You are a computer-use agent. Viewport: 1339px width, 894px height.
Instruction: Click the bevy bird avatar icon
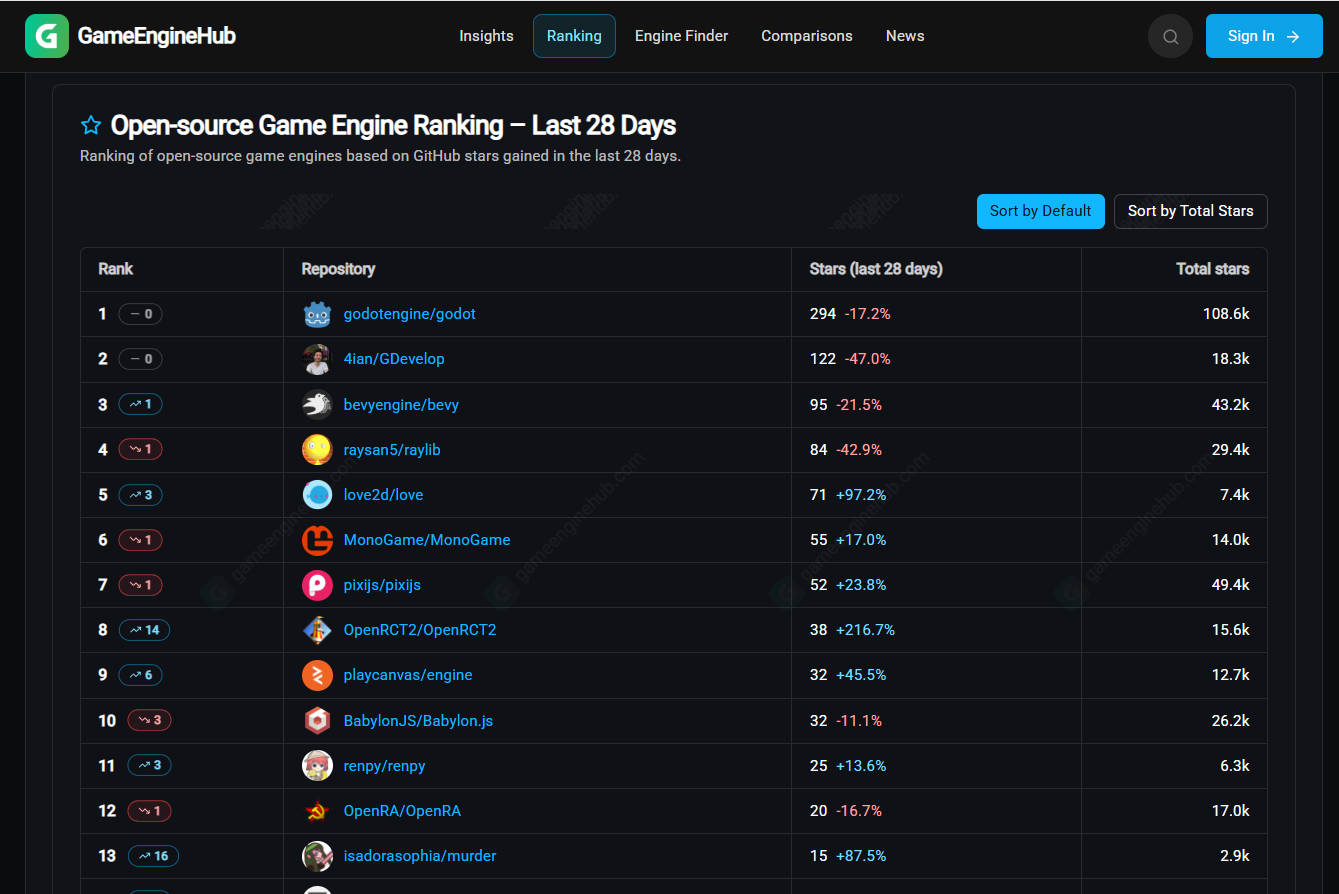(x=317, y=405)
